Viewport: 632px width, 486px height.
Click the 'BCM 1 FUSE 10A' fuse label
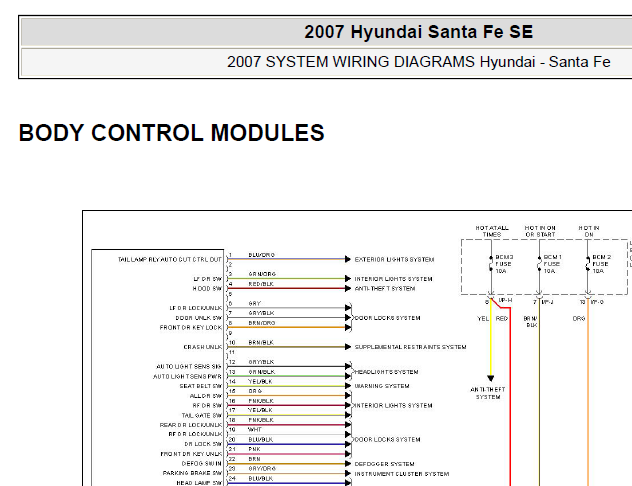[552, 264]
